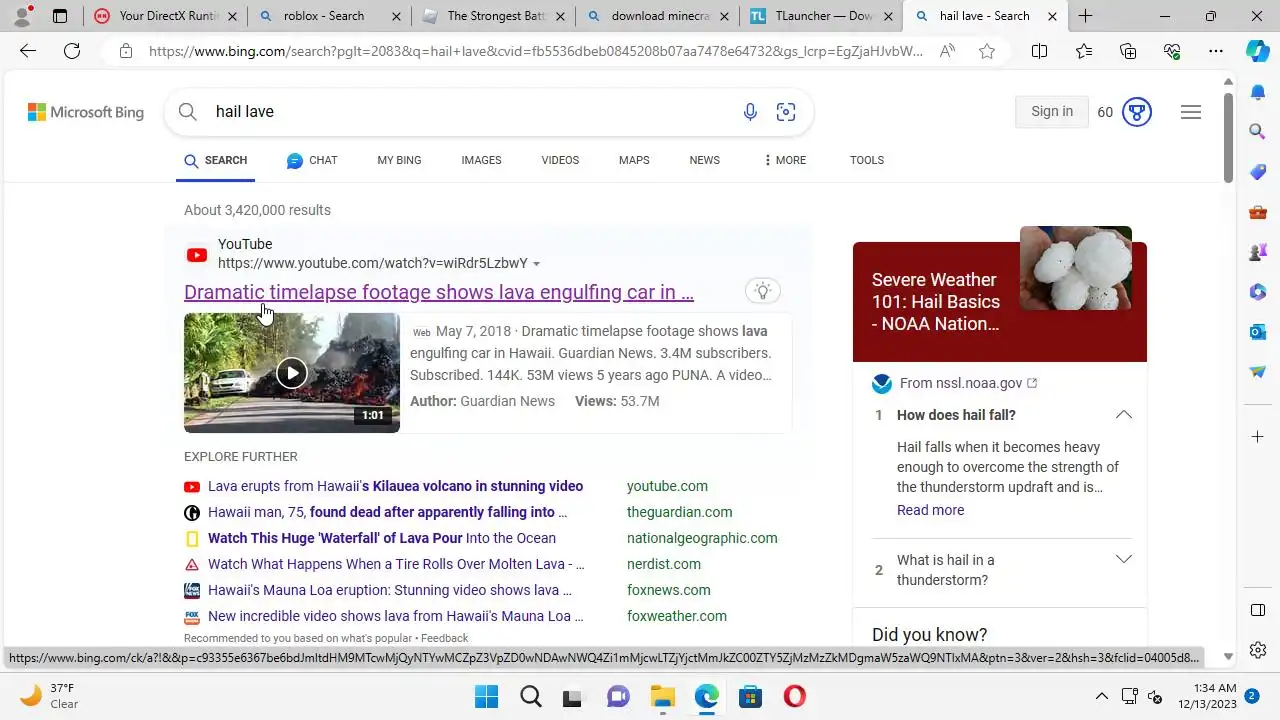Click 'Read more' under hail answer
The image size is (1280, 720).
click(930, 510)
